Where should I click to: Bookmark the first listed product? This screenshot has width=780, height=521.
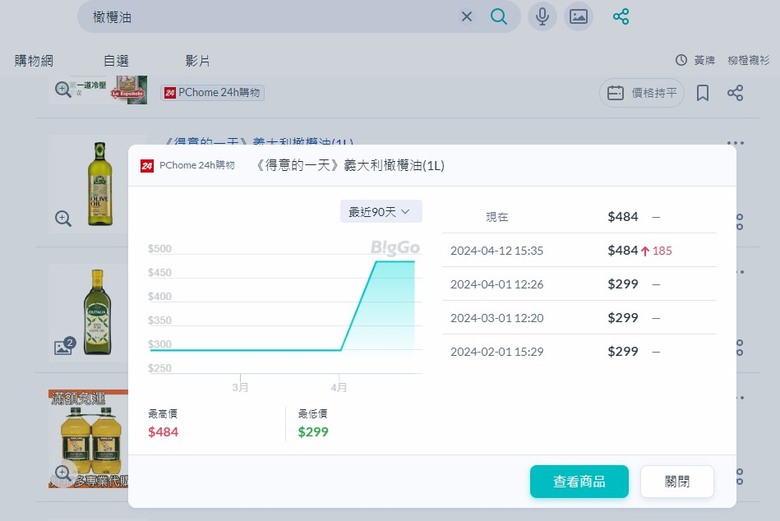click(x=702, y=93)
